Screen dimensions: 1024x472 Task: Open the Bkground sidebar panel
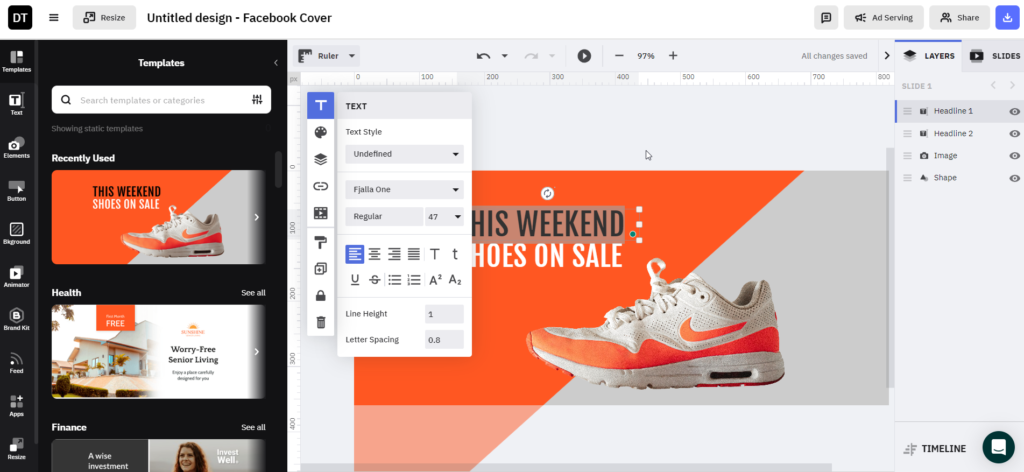[x=16, y=234]
